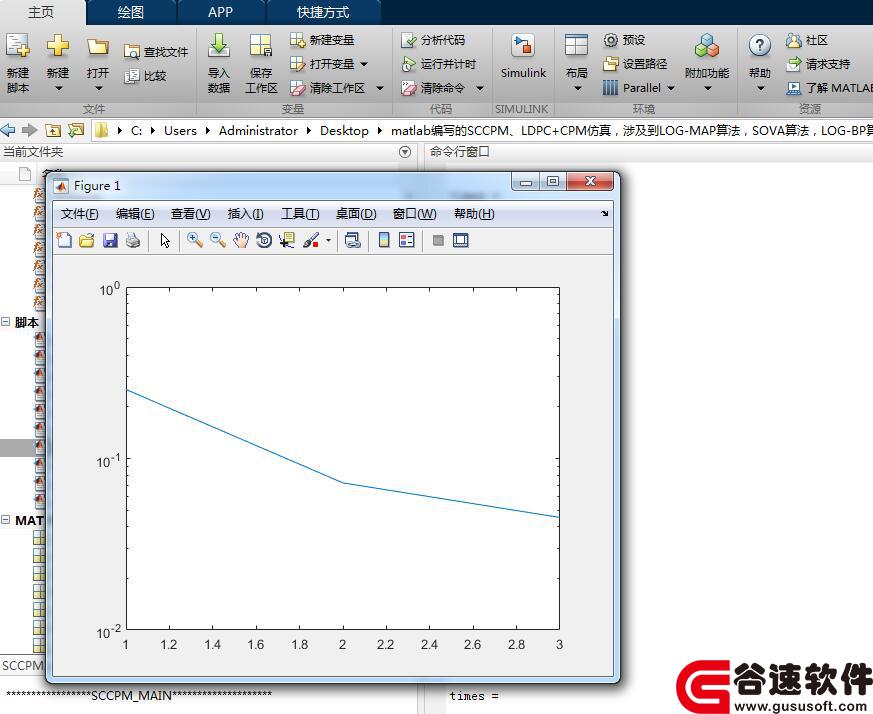The width and height of the screenshot is (873, 714).
Task: Select the Brush data tool
Action: click(x=311, y=240)
